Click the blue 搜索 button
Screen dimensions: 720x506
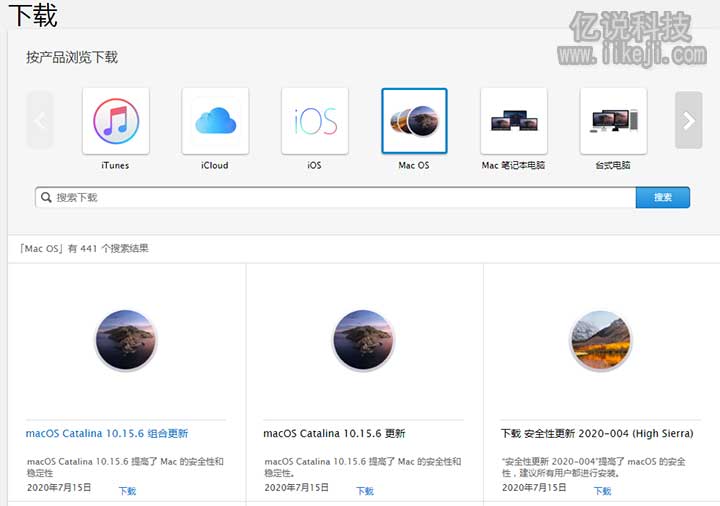tap(663, 197)
